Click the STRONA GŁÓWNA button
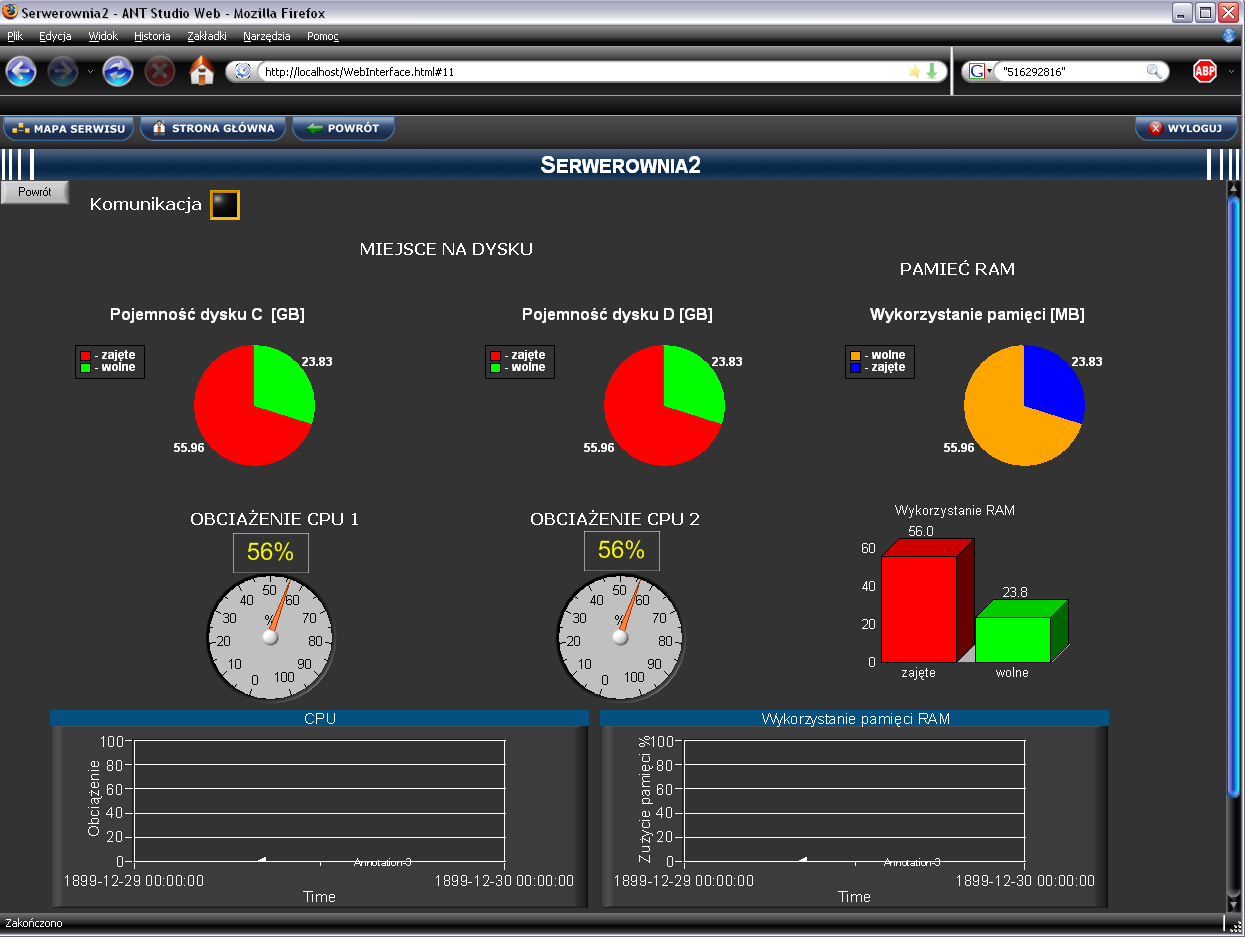This screenshot has width=1245, height=937. point(213,128)
